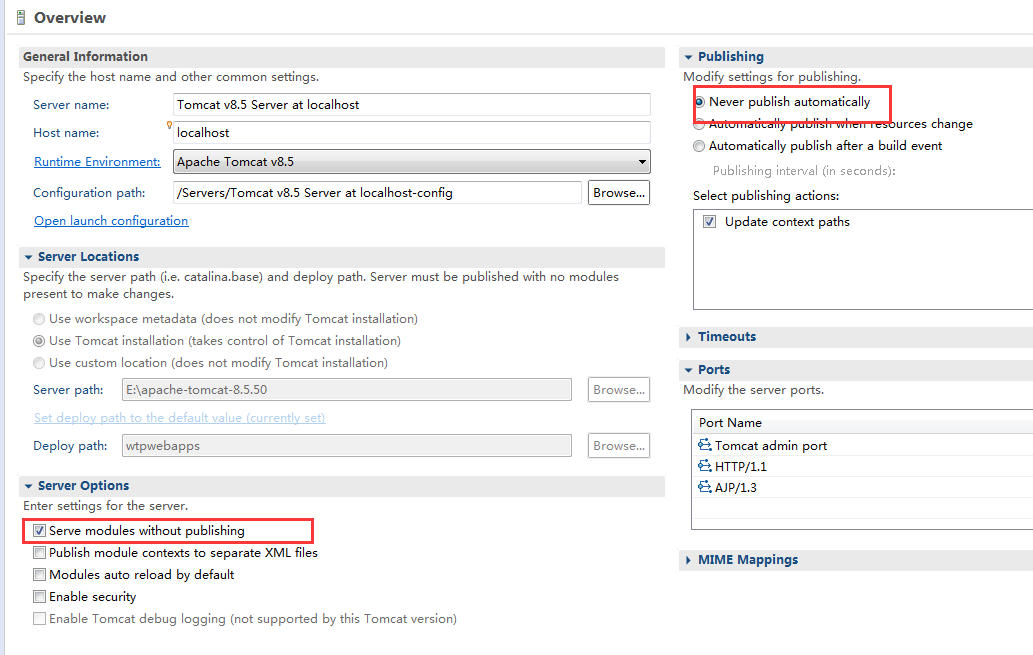Screen dimensions: 1033x655
Task: Select Automatically publish after a build event
Action: pyautogui.click(x=699, y=146)
